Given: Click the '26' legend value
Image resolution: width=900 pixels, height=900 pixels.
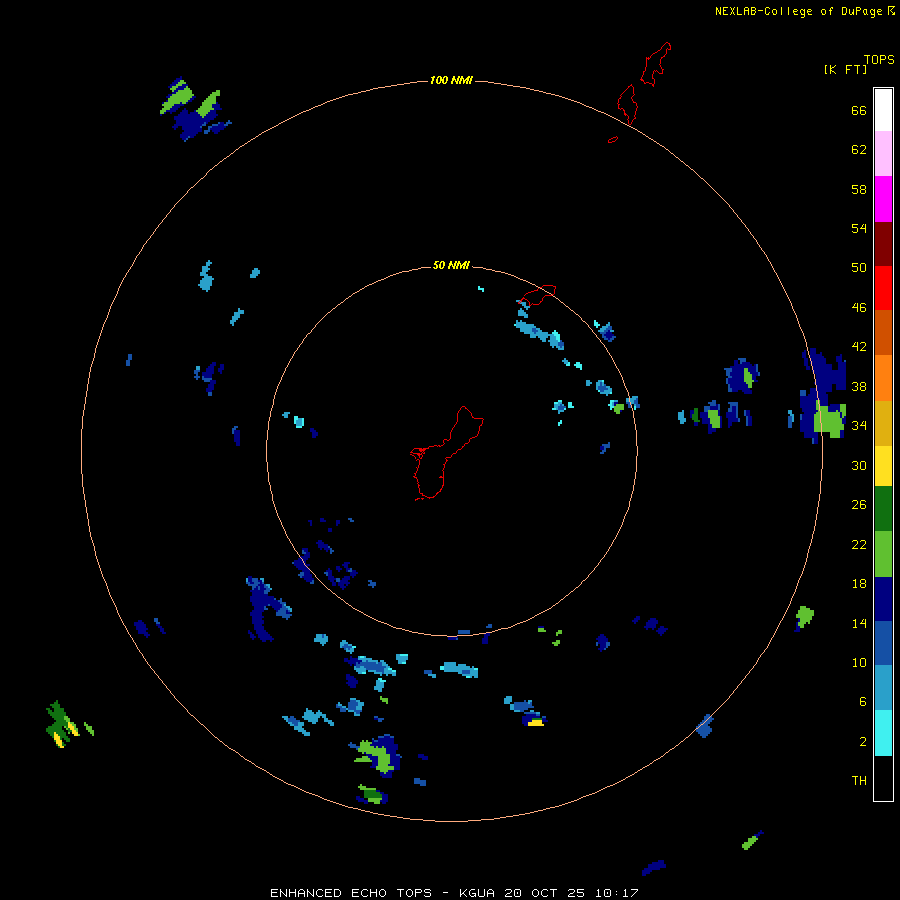Looking at the screenshot, I should click(859, 505).
